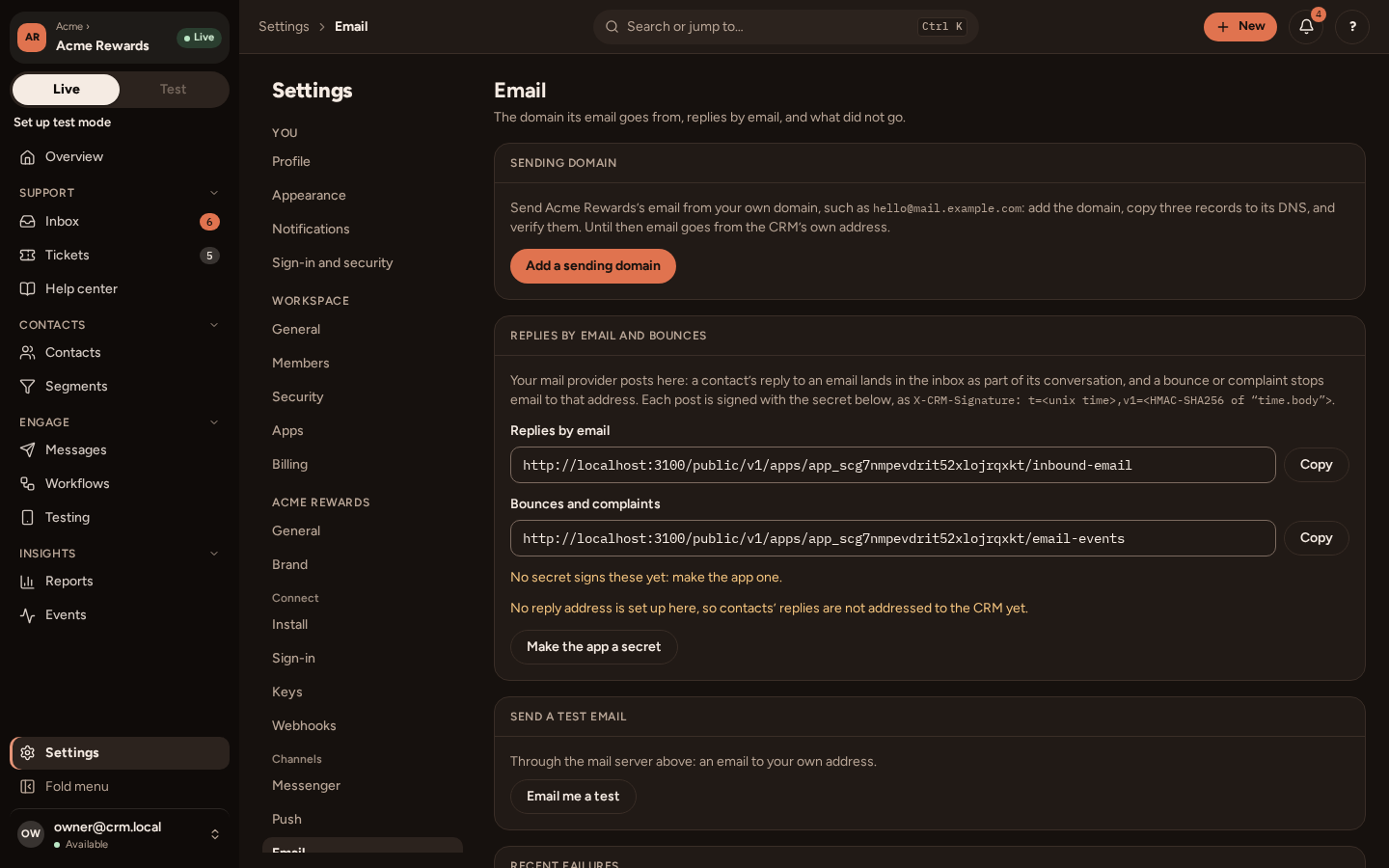The height and width of the screenshot is (868, 1389).
Task: Click the Inbox tray icon
Action: tap(28, 222)
